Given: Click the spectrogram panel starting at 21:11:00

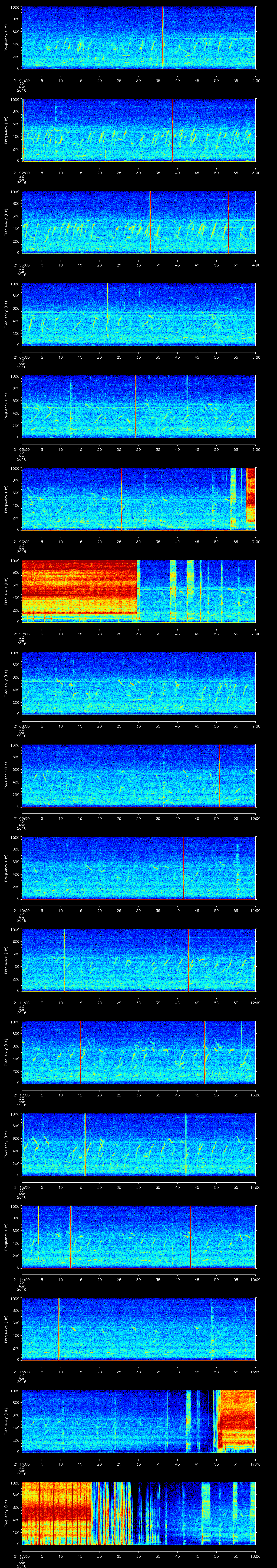Looking at the screenshot, I should (x=138, y=960).
